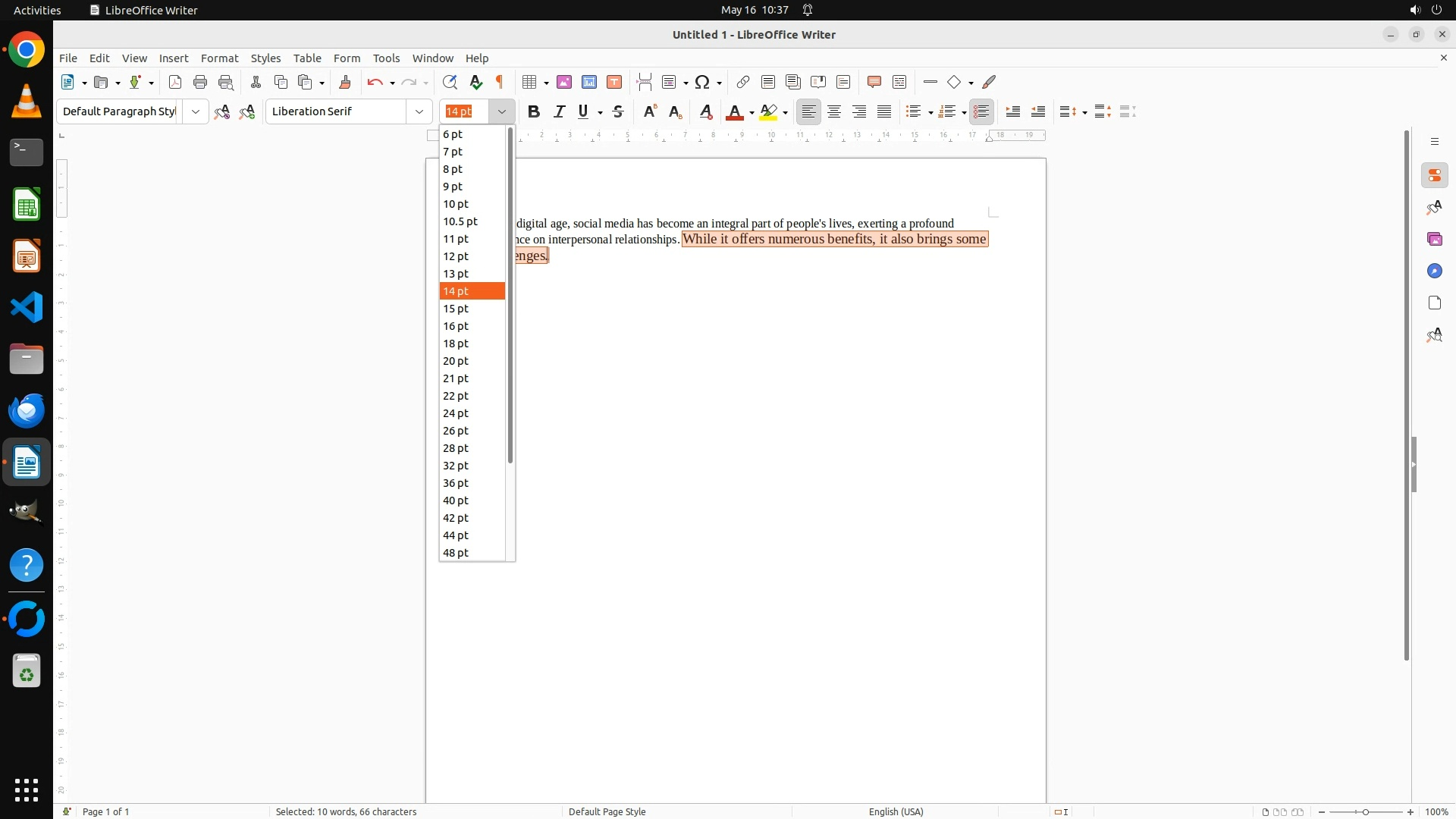This screenshot has width=1456, height=819.
Task: Insert special character Omega icon
Action: pyautogui.click(x=702, y=82)
